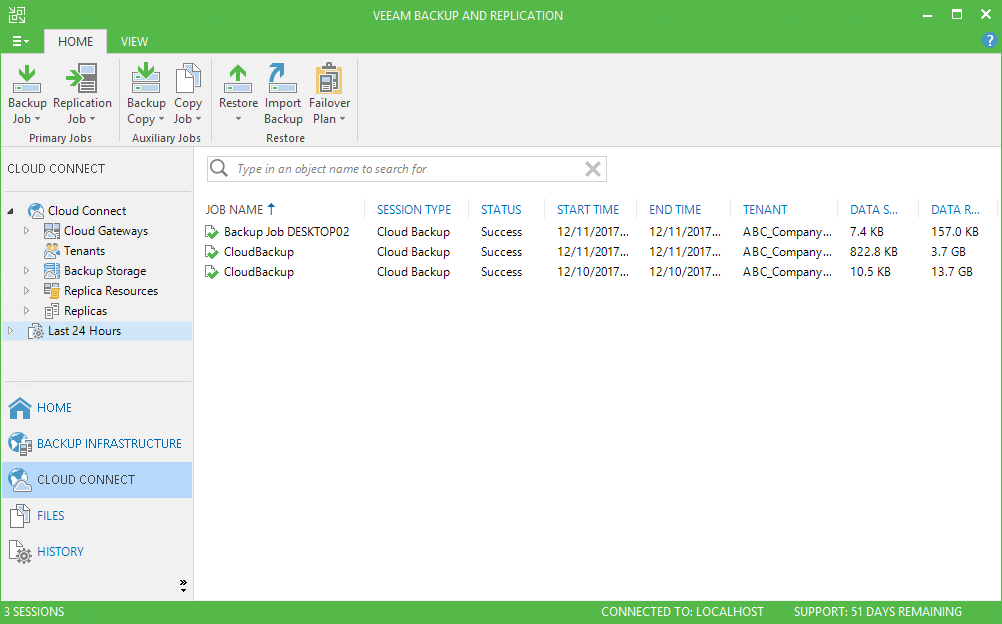Open the main hamburger menu dropdown

coord(20,42)
